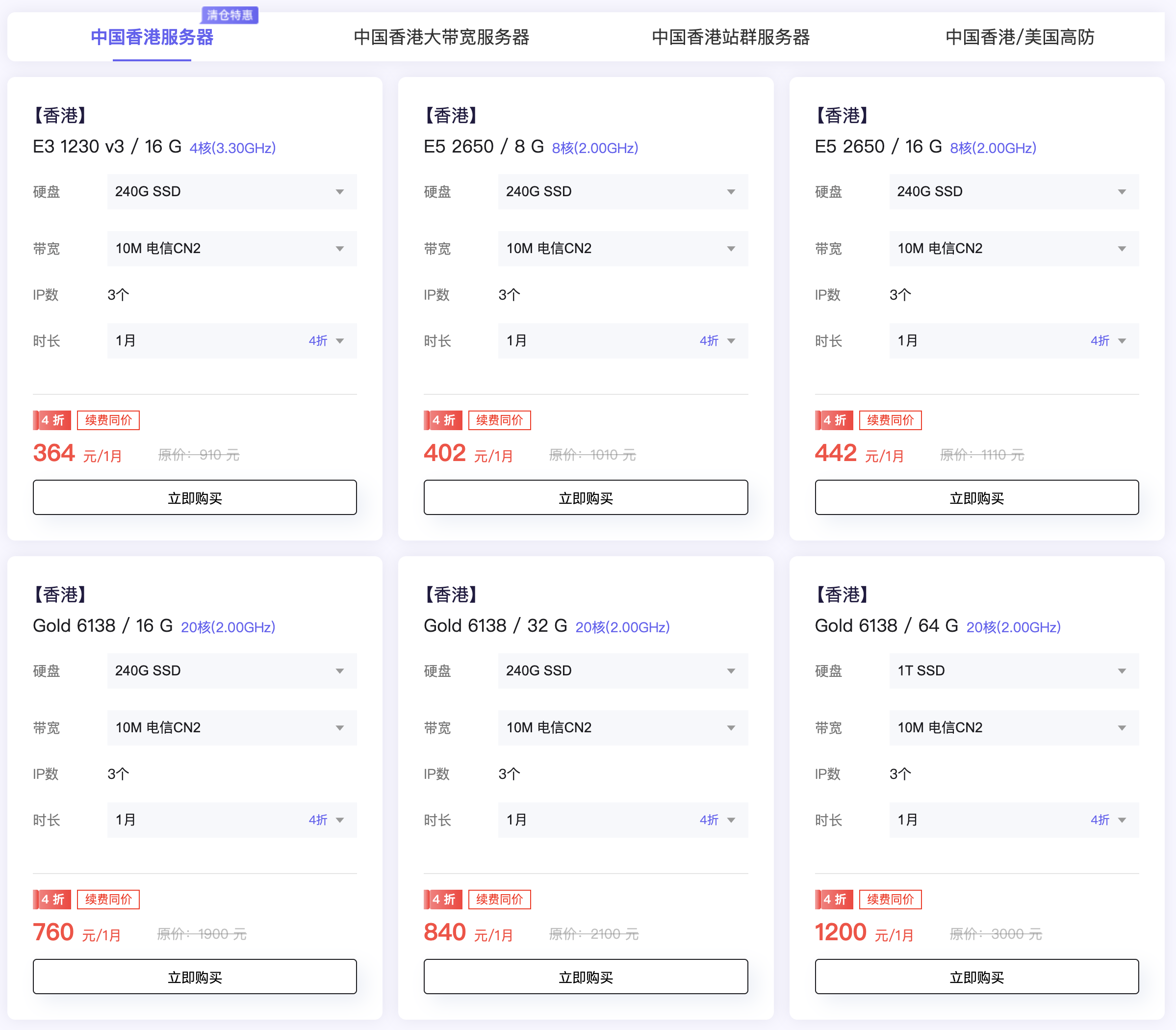
Task: Click 立即购买 on Gold 6138 / 16 G card
Action: 195,977
